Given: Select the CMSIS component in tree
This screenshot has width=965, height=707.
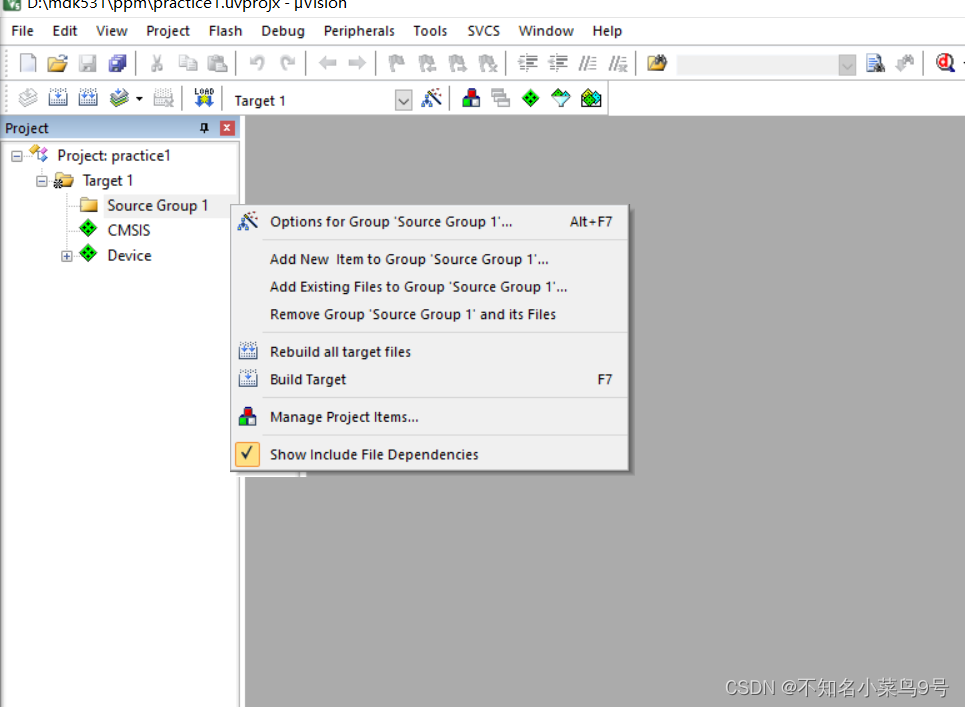Looking at the screenshot, I should 129,230.
